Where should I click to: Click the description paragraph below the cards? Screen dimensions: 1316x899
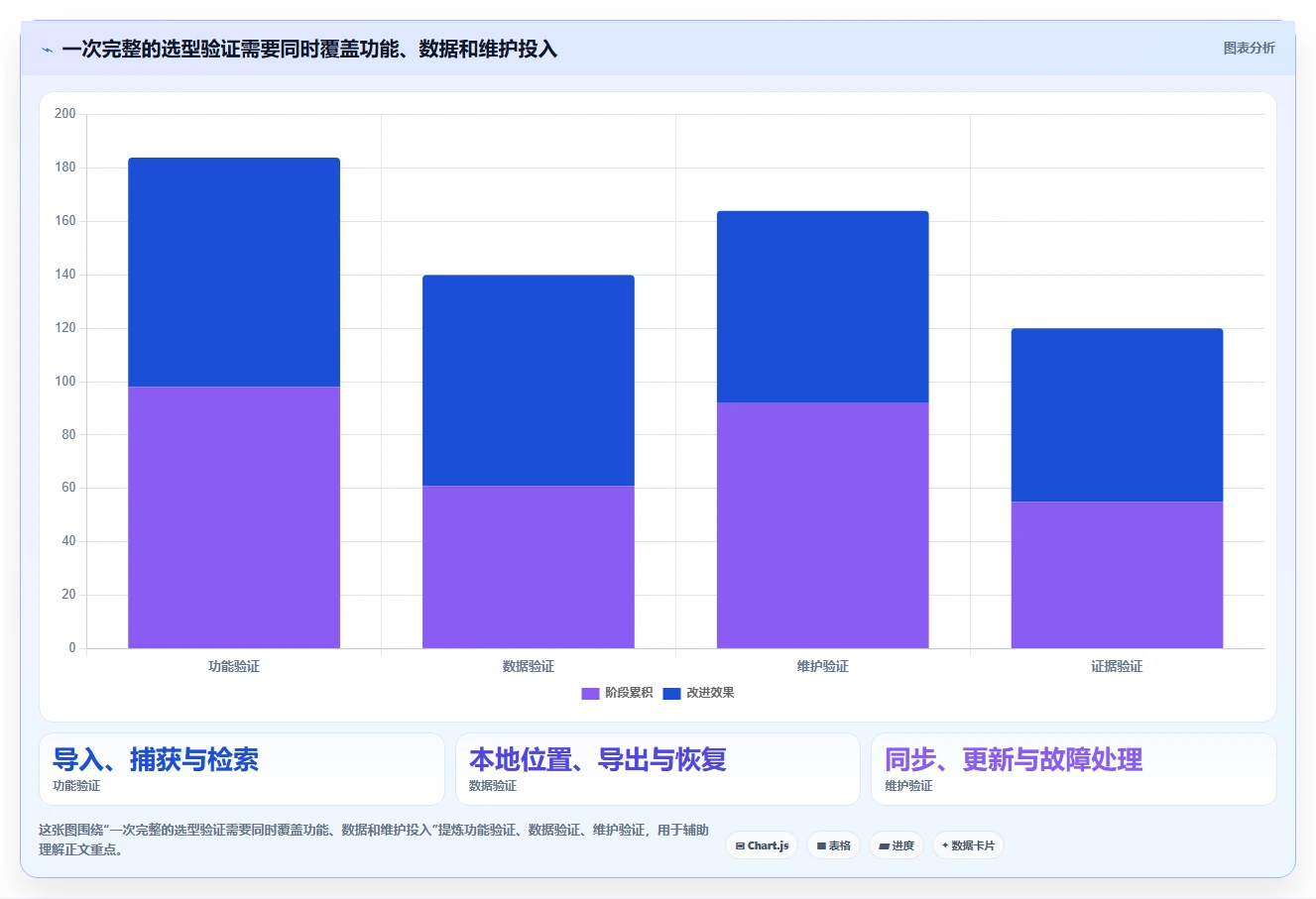click(x=374, y=840)
